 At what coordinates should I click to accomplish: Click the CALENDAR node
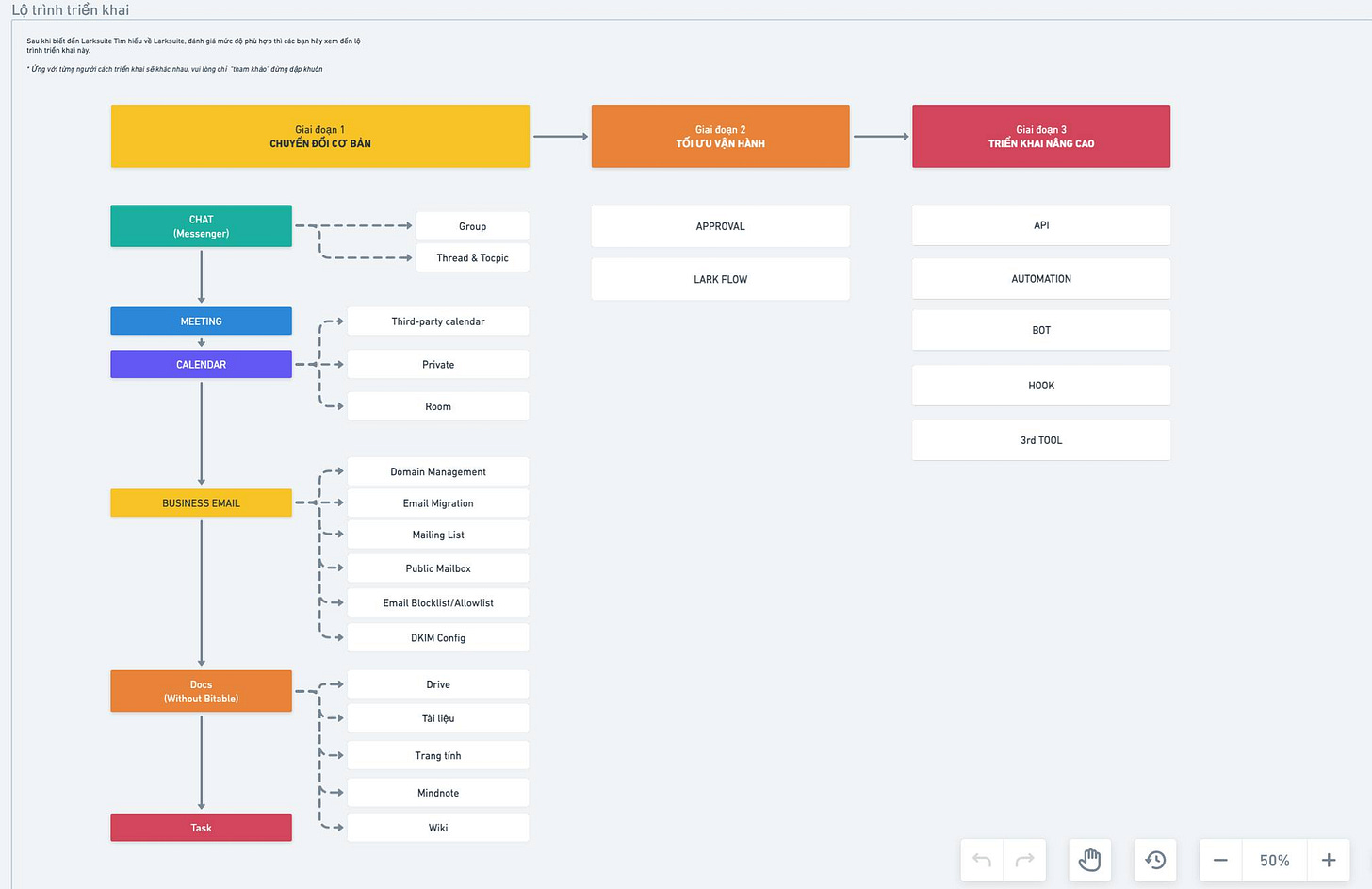click(x=201, y=364)
